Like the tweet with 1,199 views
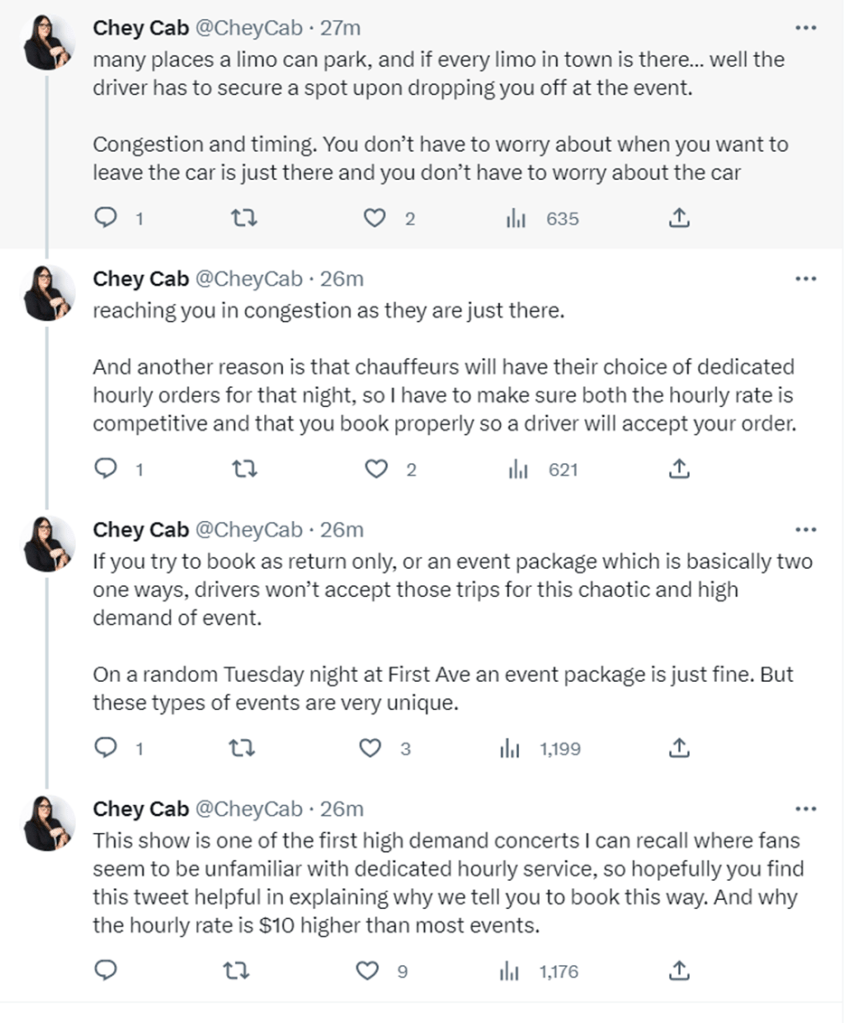This screenshot has height=1023, width=849. (x=371, y=747)
